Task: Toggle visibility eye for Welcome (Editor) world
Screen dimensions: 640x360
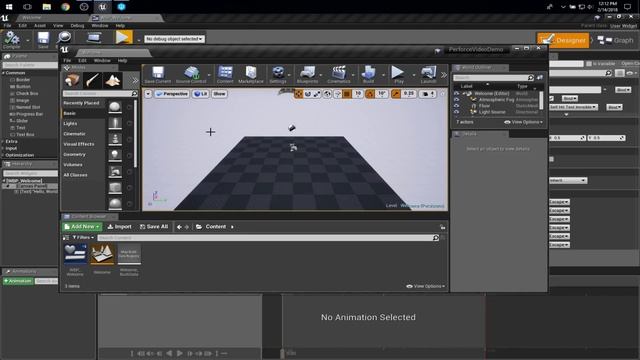Action: (456, 93)
